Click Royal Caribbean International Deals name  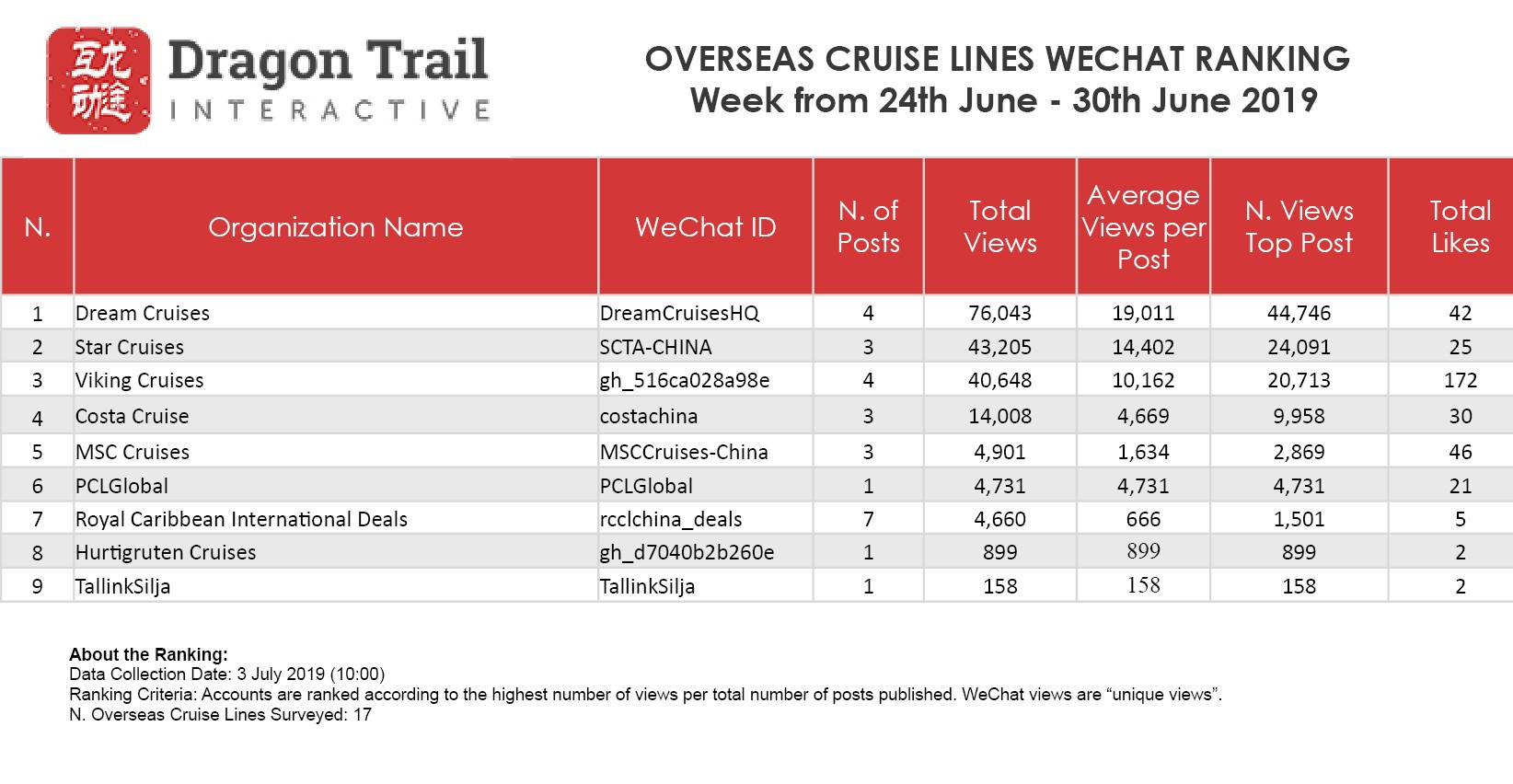(x=241, y=520)
